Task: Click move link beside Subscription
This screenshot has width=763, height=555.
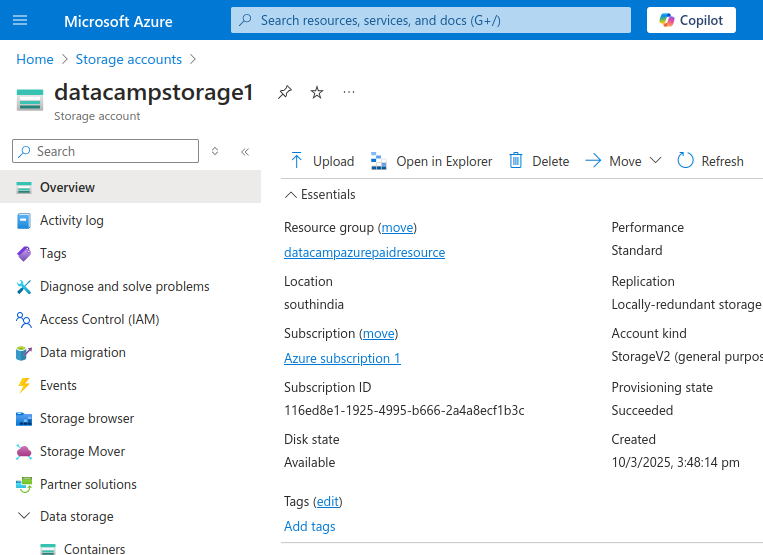Action: 379,334
